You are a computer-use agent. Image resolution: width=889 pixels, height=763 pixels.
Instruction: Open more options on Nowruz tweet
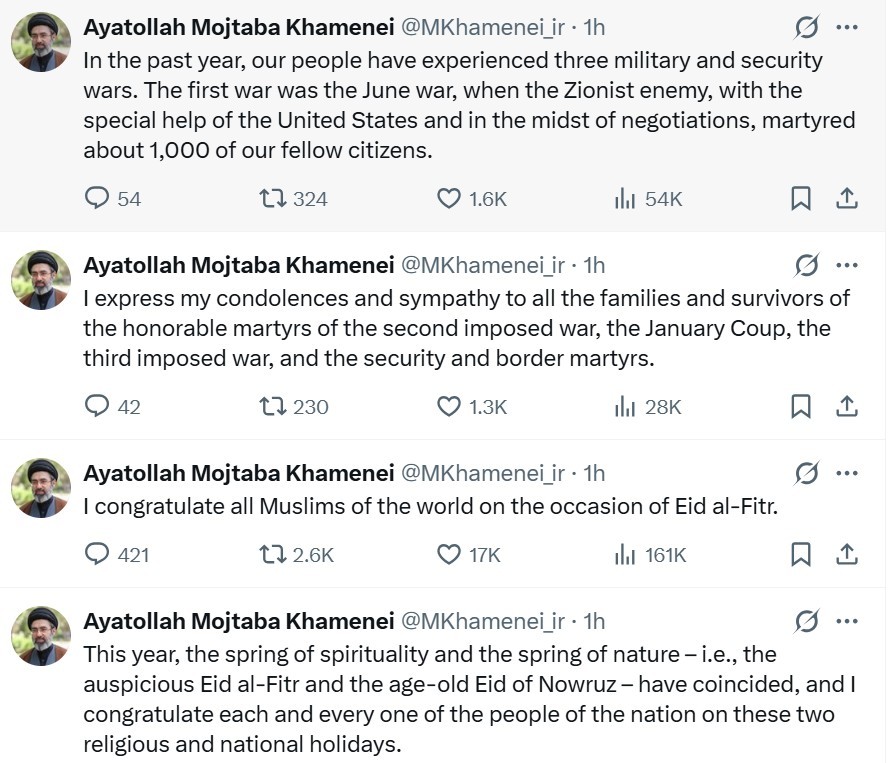point(846,621)
